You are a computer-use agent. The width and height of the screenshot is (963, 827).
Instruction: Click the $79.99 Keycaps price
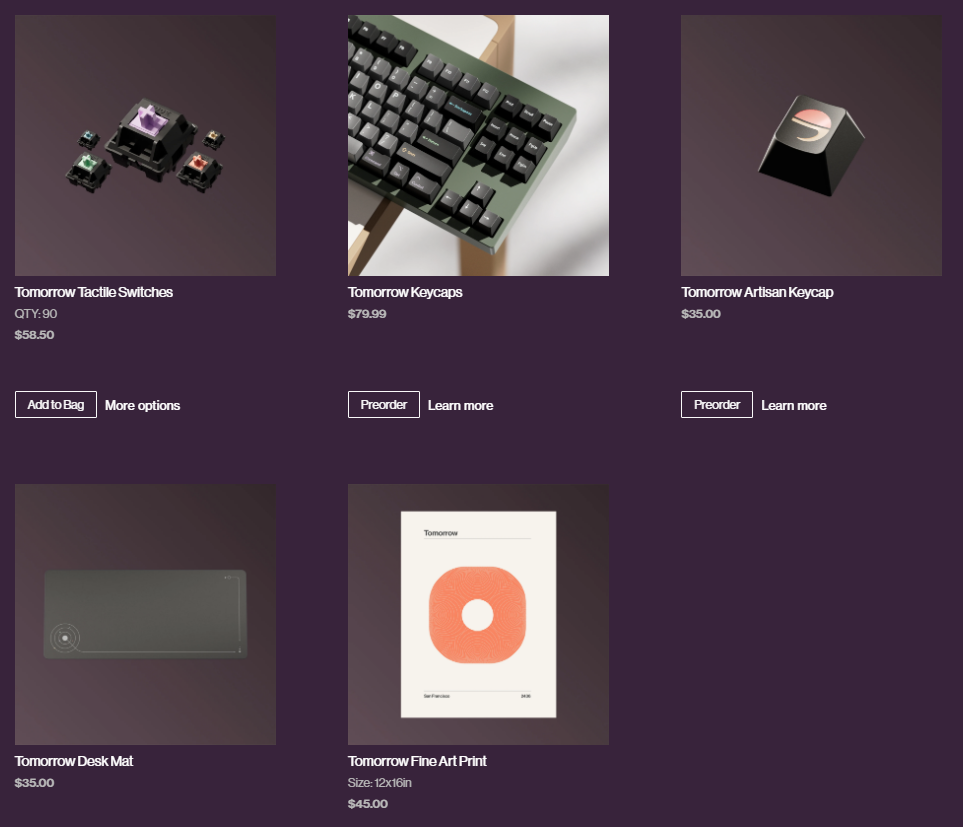pyautogui.click(x=367, y=314)
